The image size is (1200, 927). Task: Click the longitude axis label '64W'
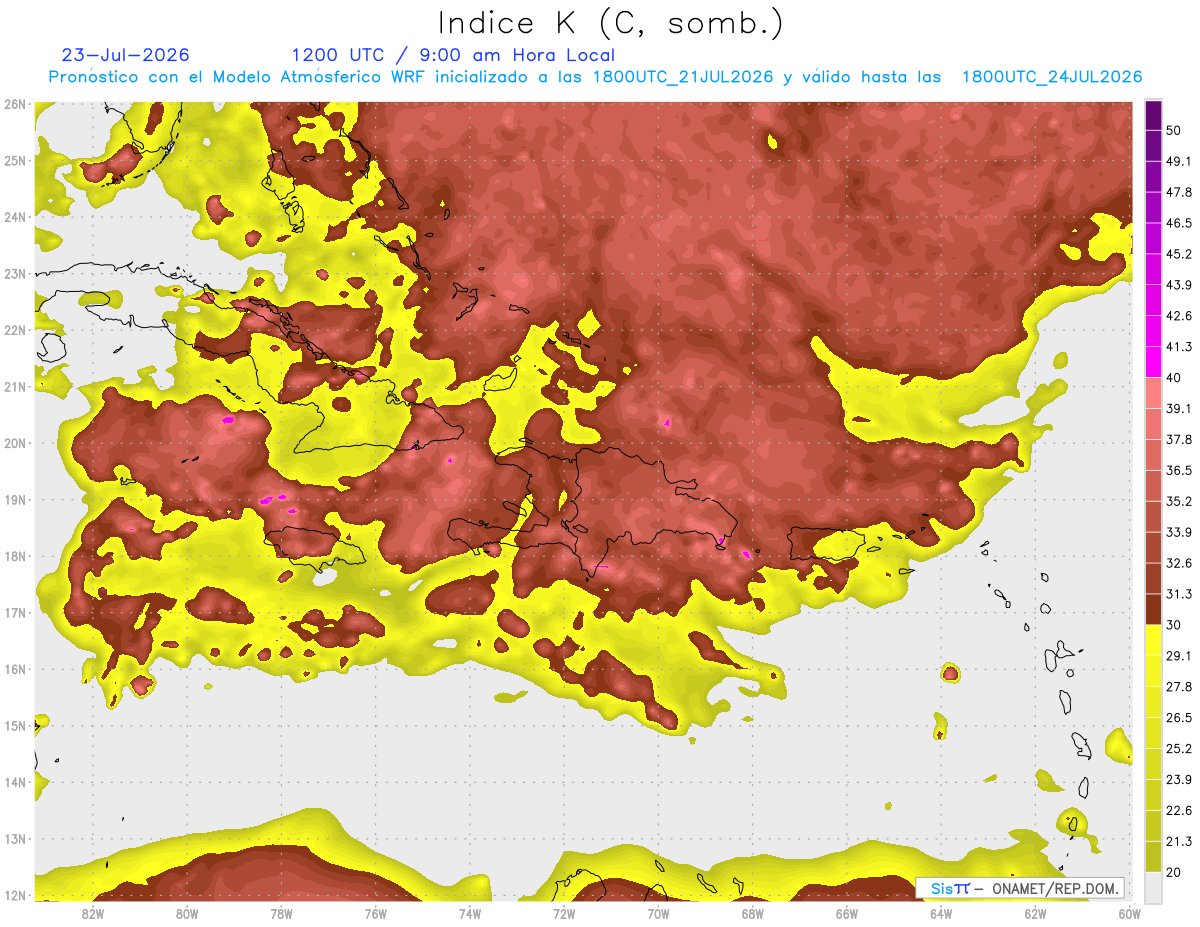[x=941, y=913]
